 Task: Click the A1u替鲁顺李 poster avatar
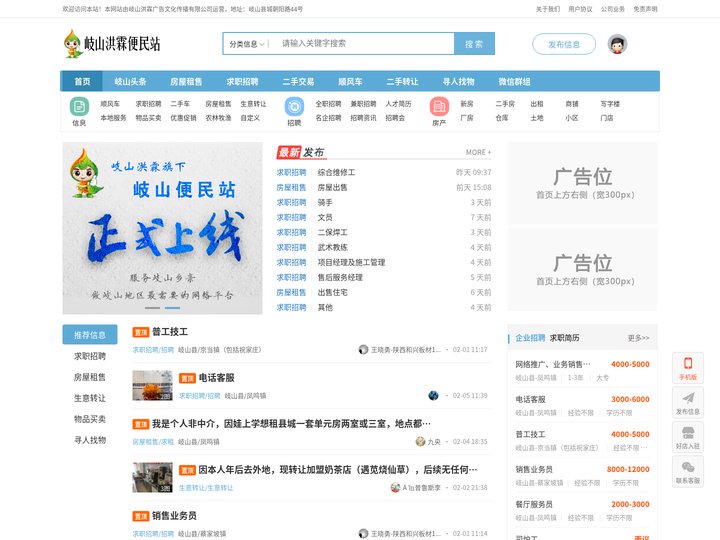[395, 487]
